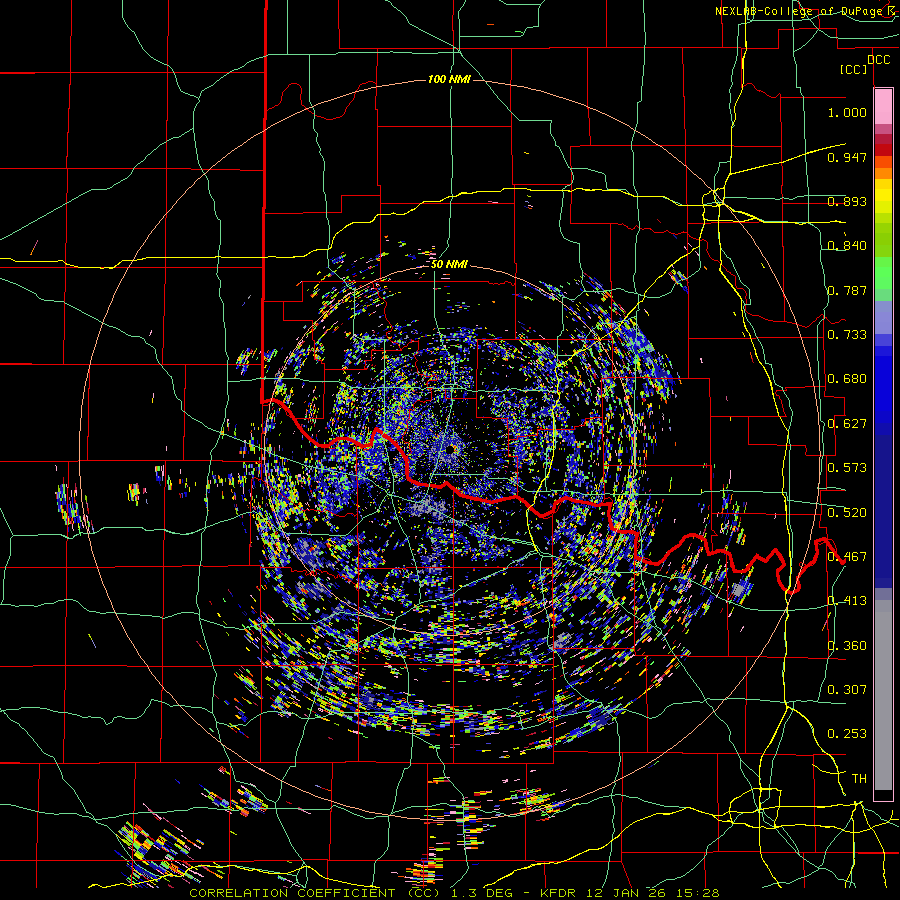The height and width of the screenshot is (900, 900).
Task: Select the 0.413 scale value
Action: [x=847, y=601]
